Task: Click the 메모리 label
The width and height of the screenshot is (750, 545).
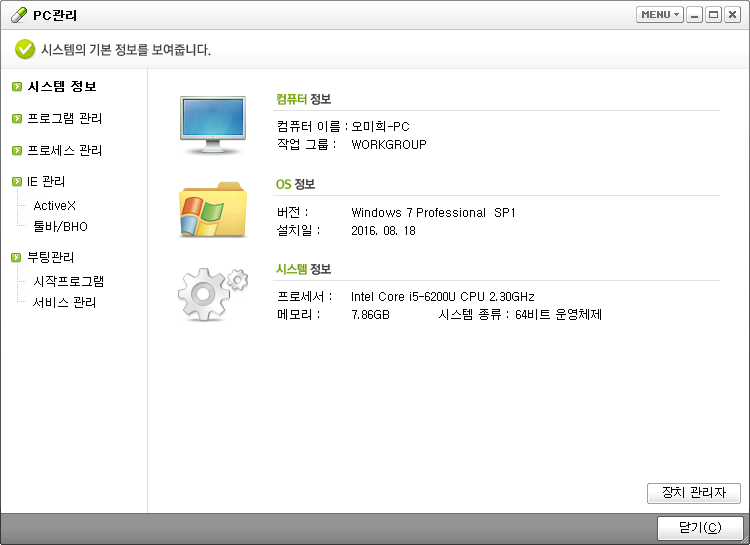Action: pos(298,314)
